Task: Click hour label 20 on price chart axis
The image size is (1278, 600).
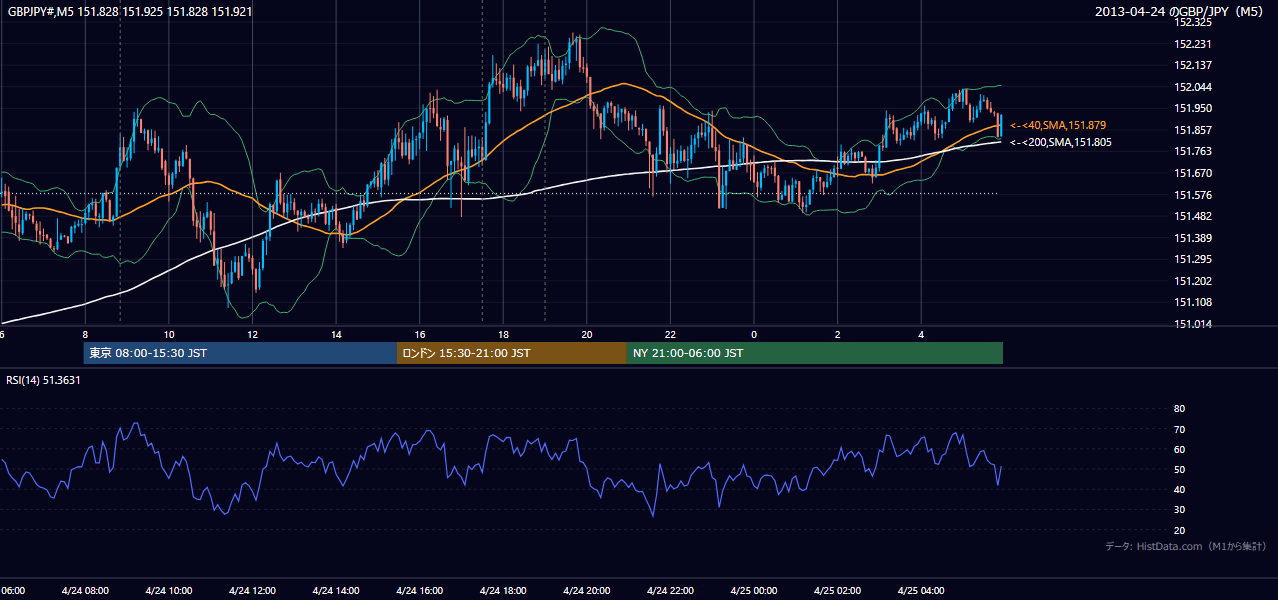Action: point(587,334)
